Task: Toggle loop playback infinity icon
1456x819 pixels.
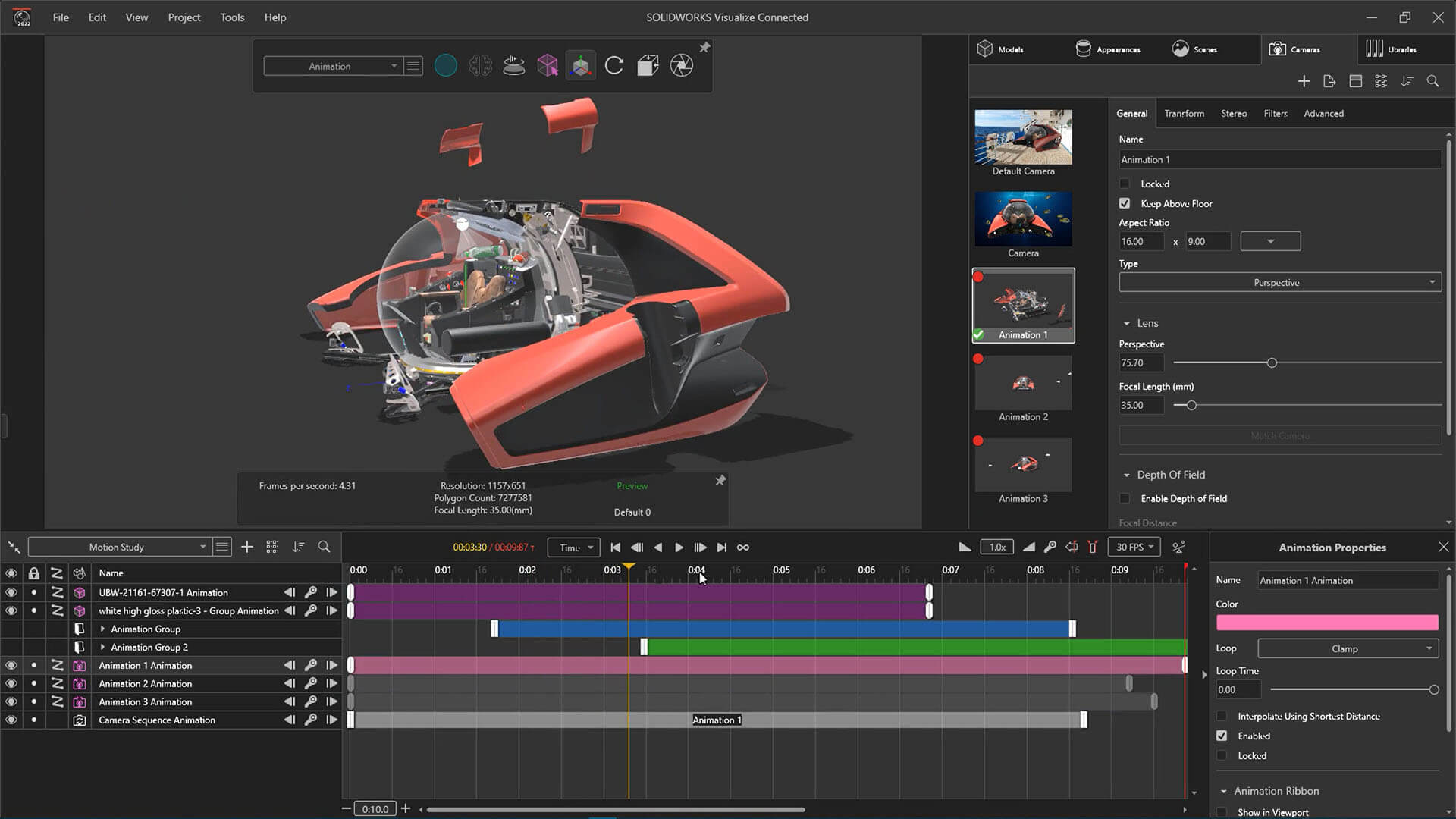Action: point(743,548)
